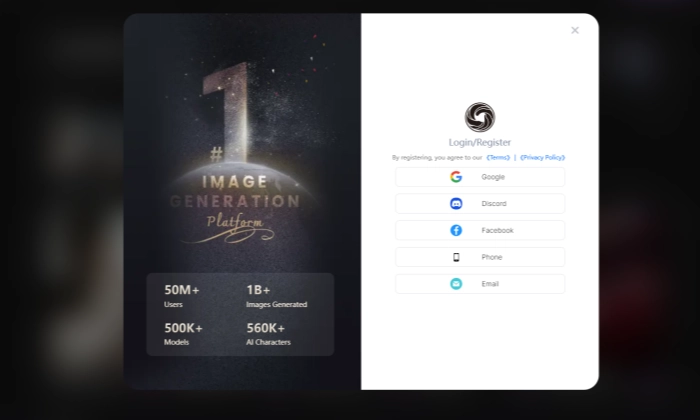Click the Image Generation Platform banner text

(235, 200)
